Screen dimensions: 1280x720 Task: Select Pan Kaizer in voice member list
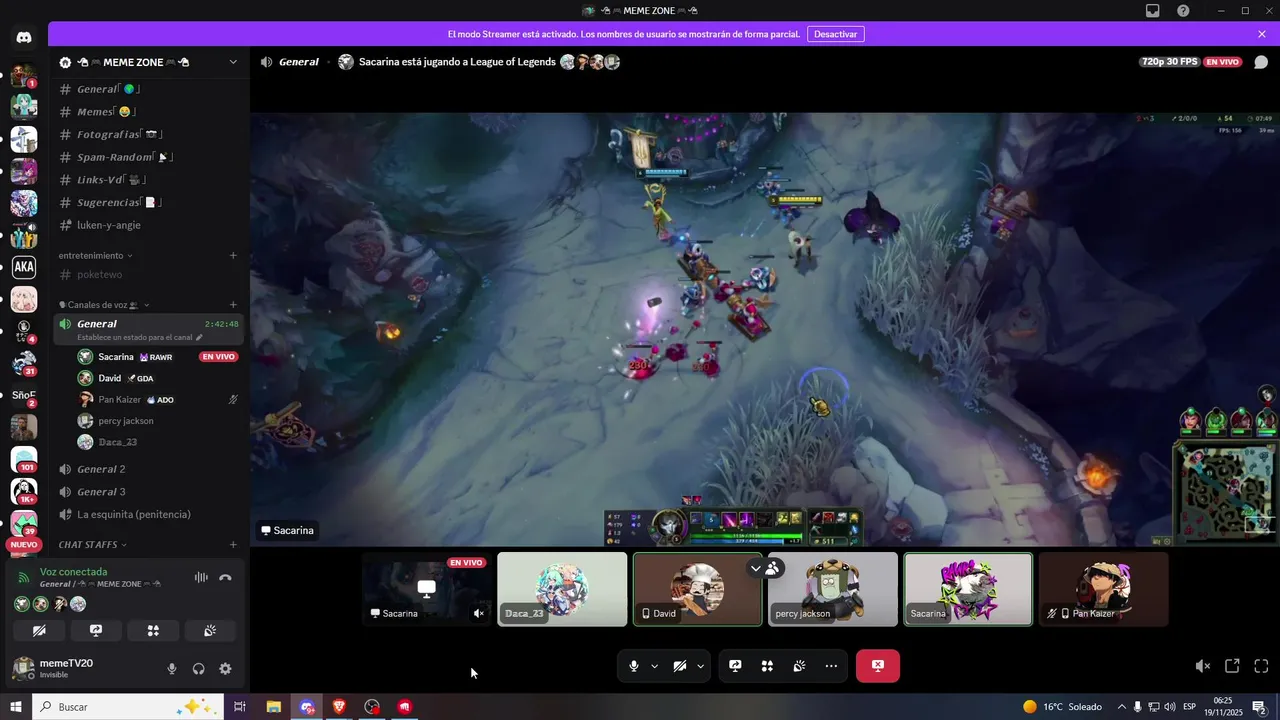158,399
